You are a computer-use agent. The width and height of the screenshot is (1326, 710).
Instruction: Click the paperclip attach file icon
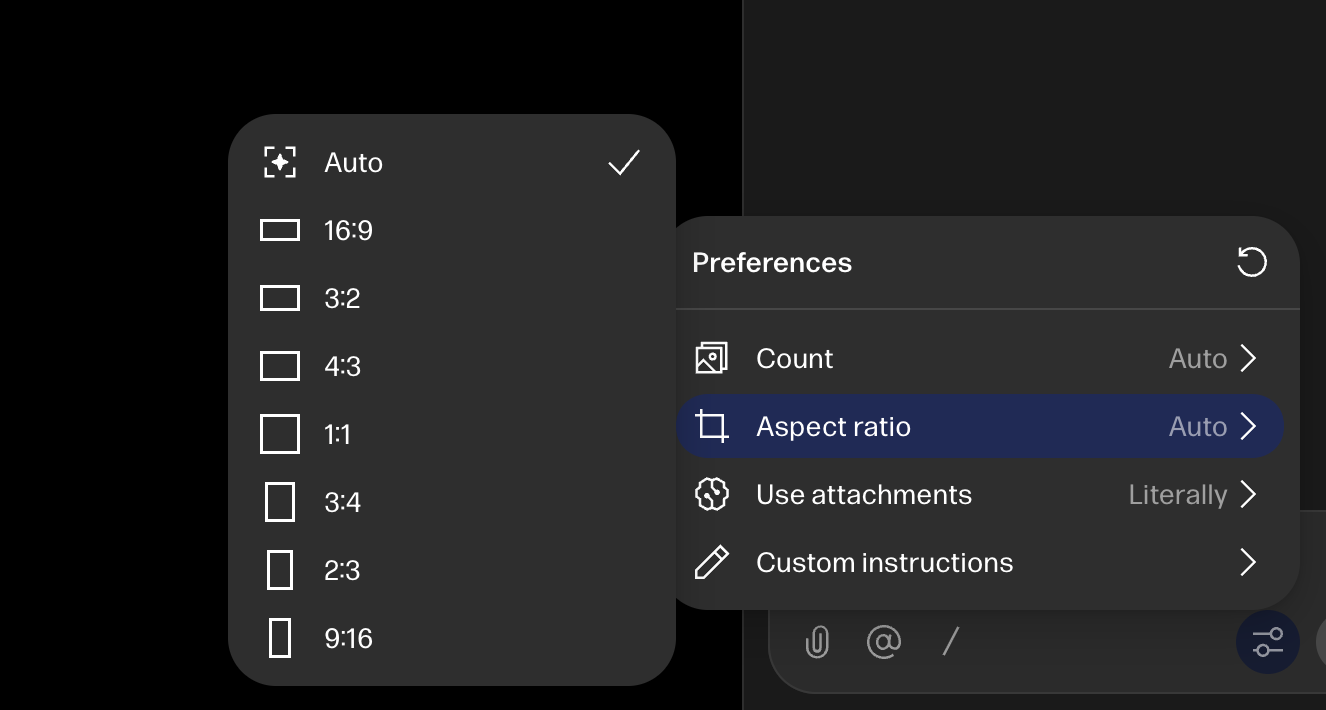pos(817,641)
